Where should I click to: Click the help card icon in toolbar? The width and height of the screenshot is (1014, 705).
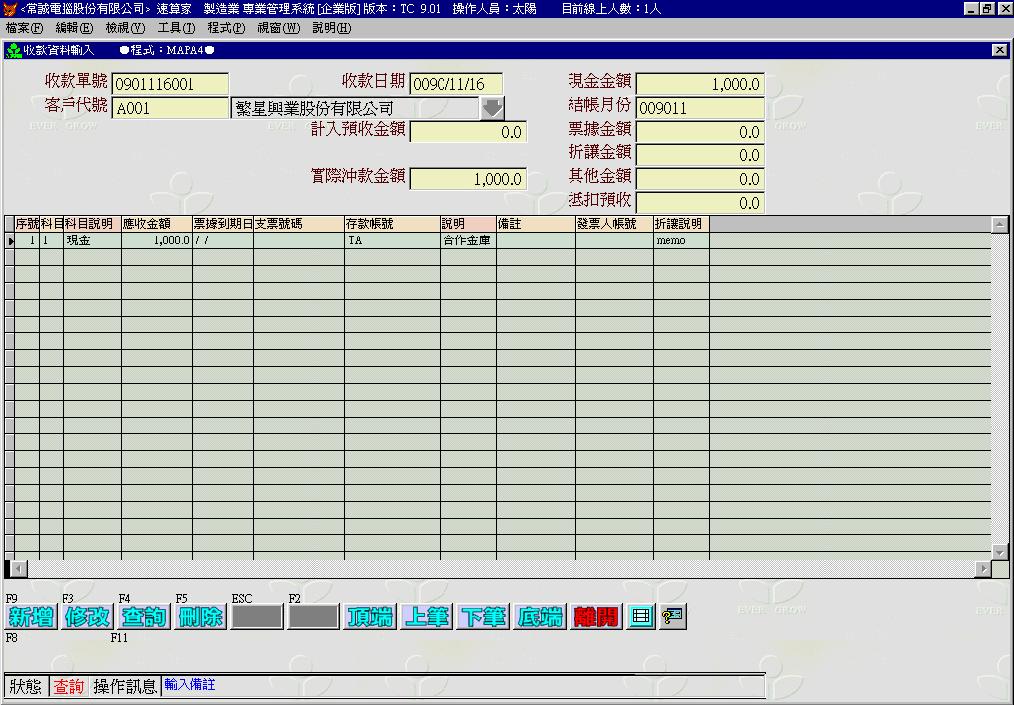tap(672, 617)
